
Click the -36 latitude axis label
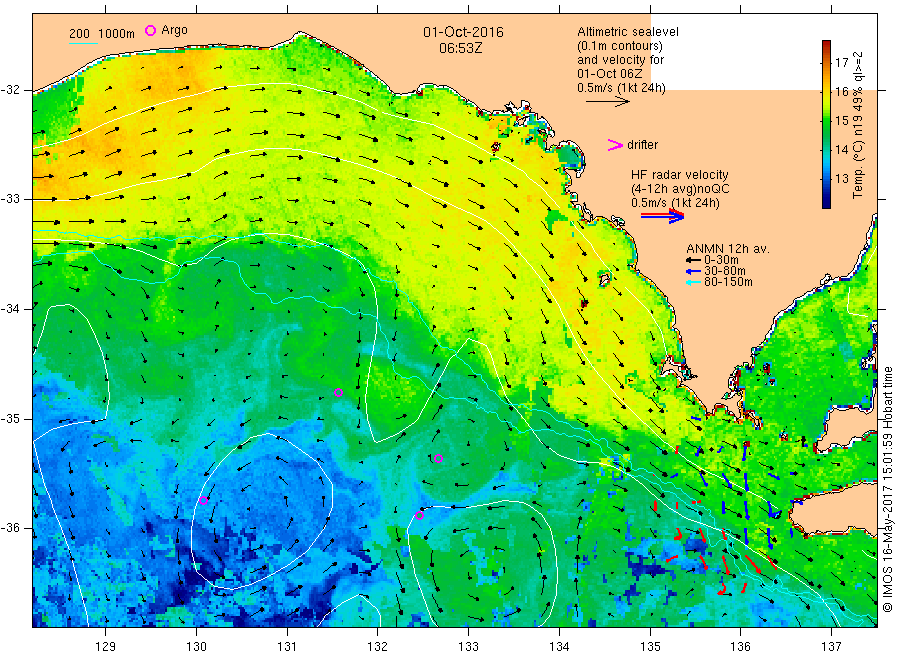(10, 527)
